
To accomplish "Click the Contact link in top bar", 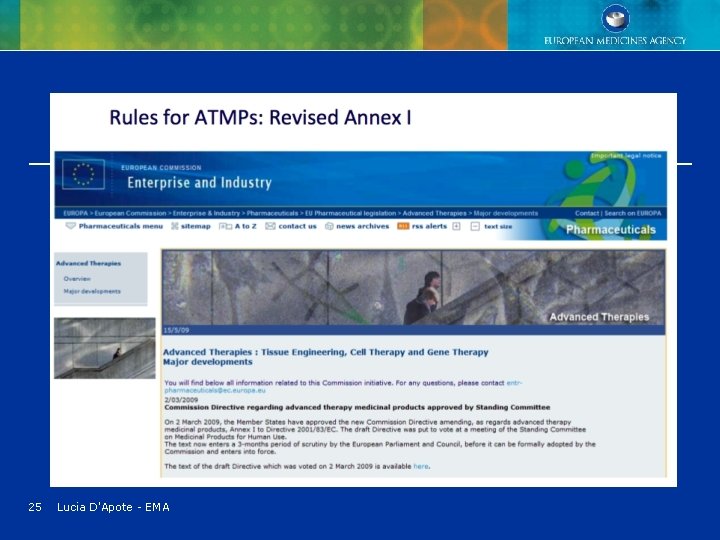I will click(587, 213).
